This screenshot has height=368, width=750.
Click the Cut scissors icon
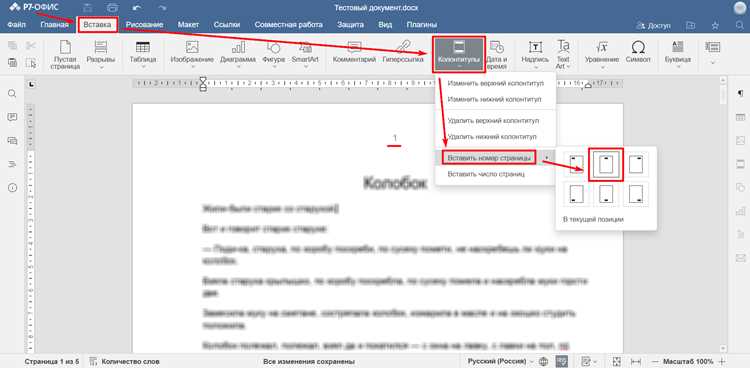(31, 46)
